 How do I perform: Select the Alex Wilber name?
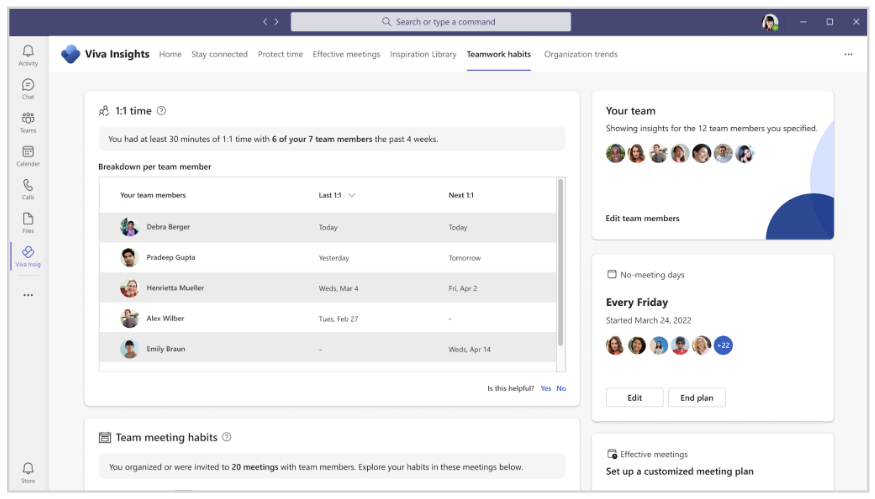click(165, 318)
